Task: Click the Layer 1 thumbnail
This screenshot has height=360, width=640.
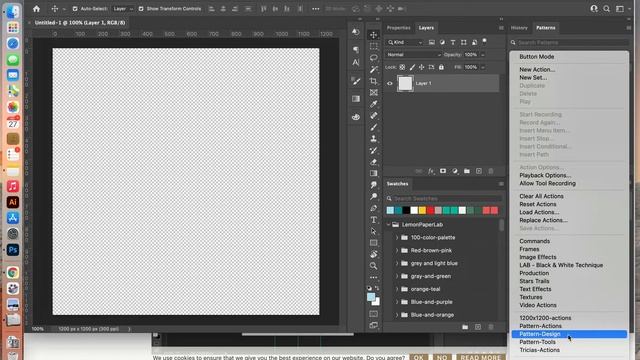Action: [x=405, y=83]
